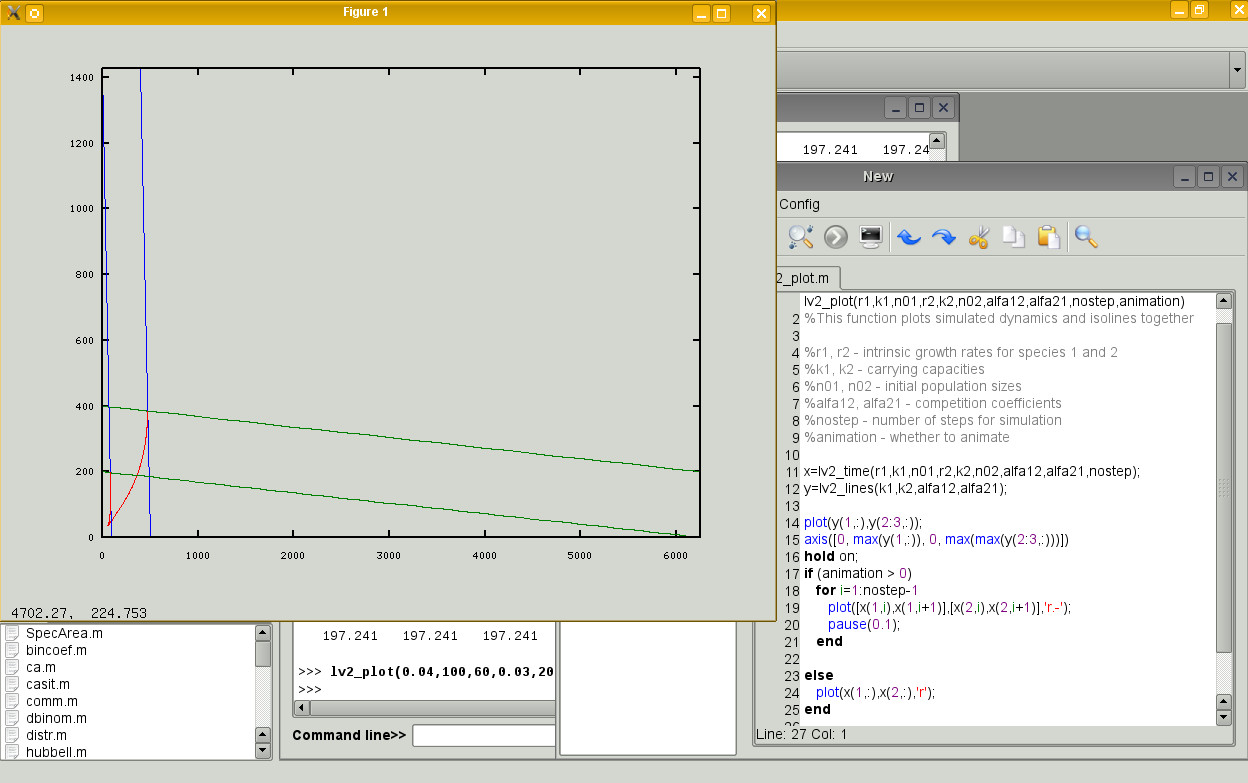
Task: Click the file icon beside distr.m
Action: 13,735
